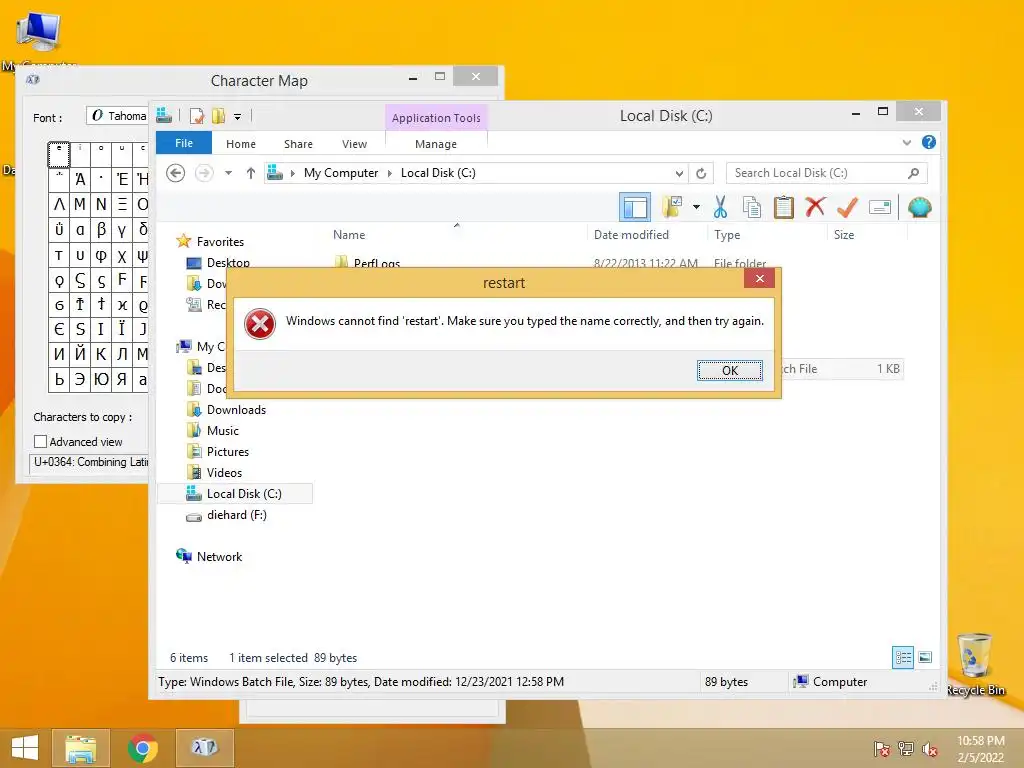This screenshot has height=768, width=1024.
Task: Click the red X Delete icon
Action: pos(815,208)
